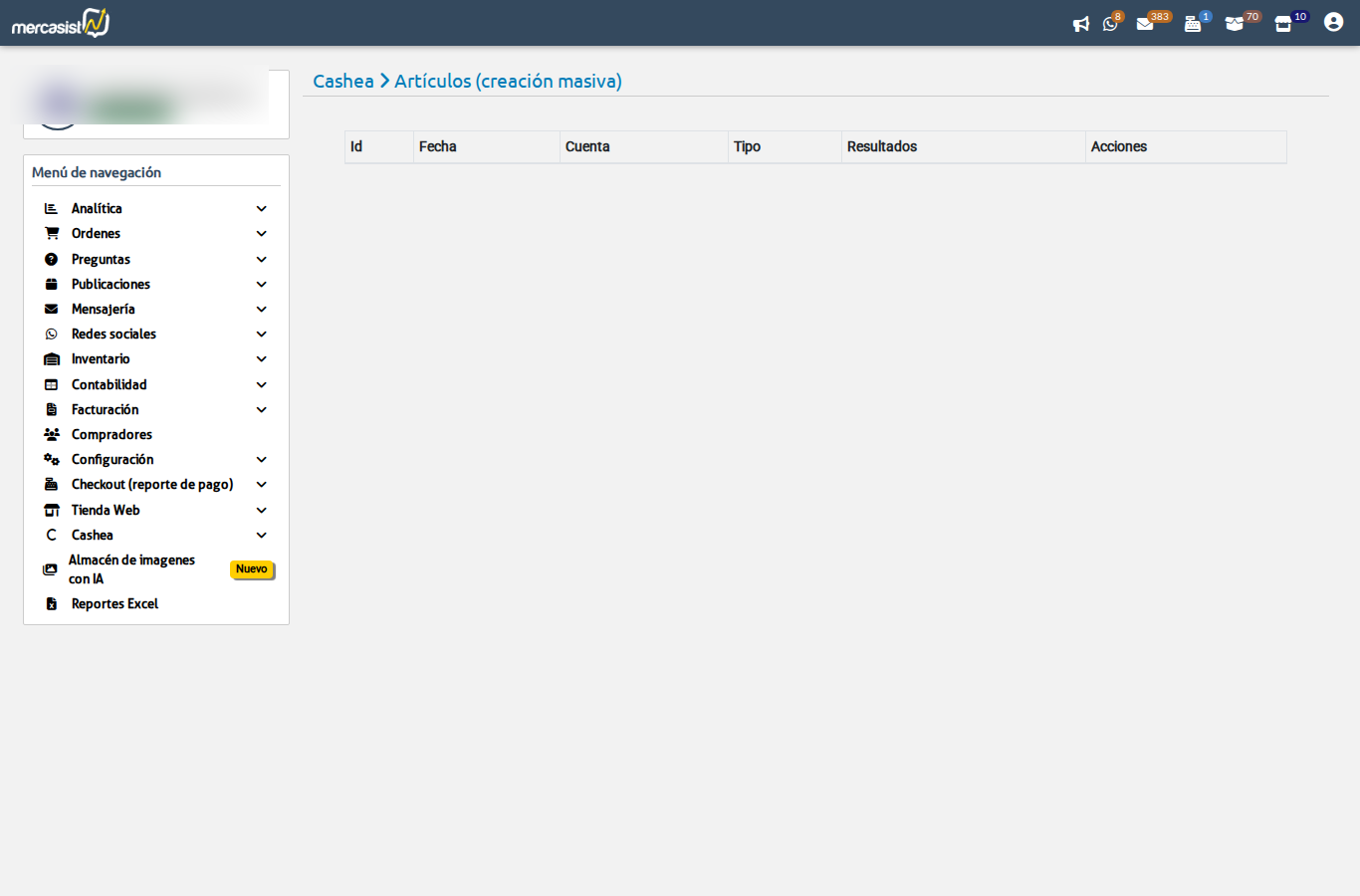This screenshot has height=896, width=1360.
Task: Expand the Tienda Web chevron
Action: coord(262,511)
